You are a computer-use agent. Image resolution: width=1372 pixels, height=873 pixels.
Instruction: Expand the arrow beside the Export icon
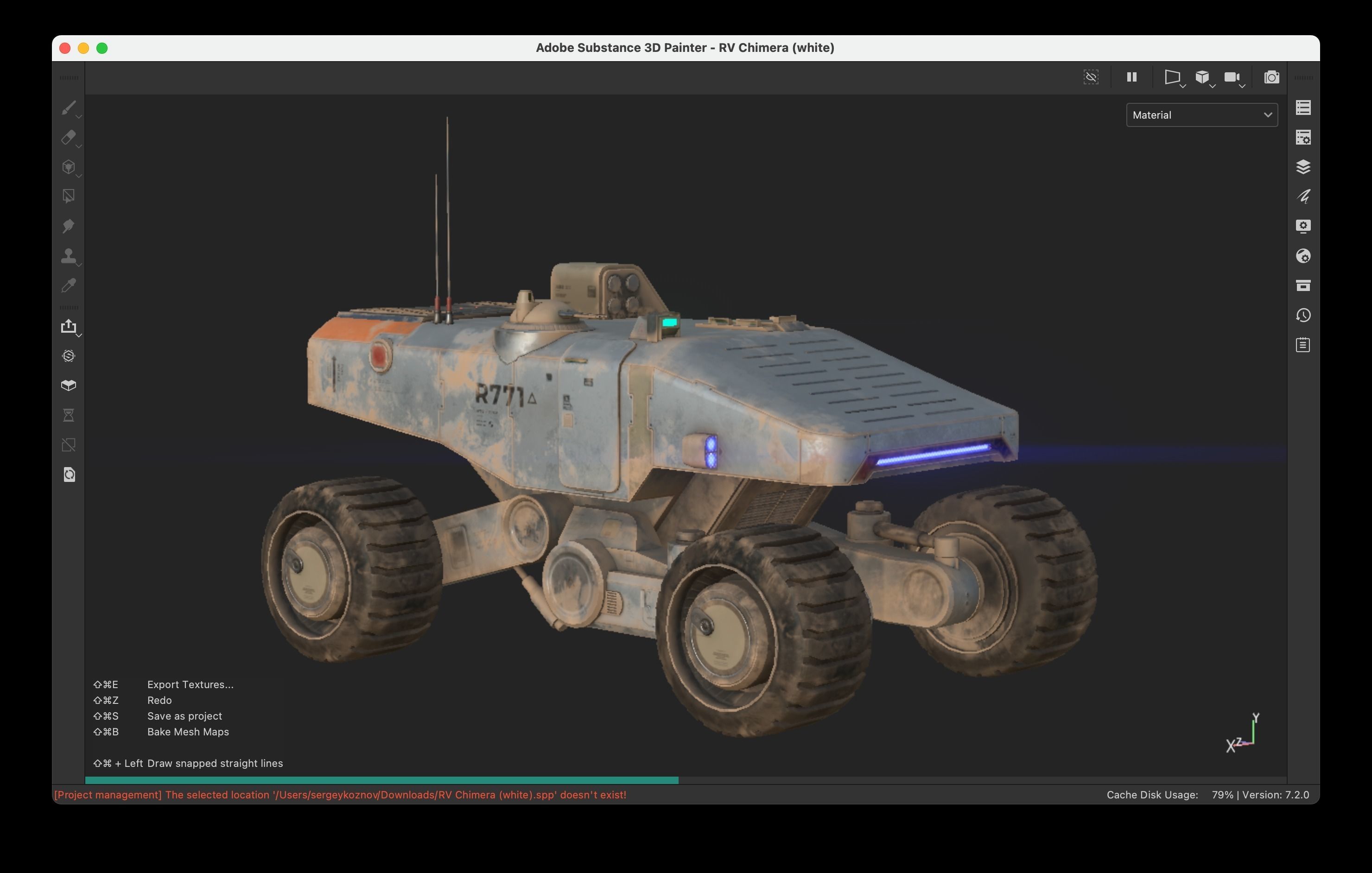coord(79,335)
